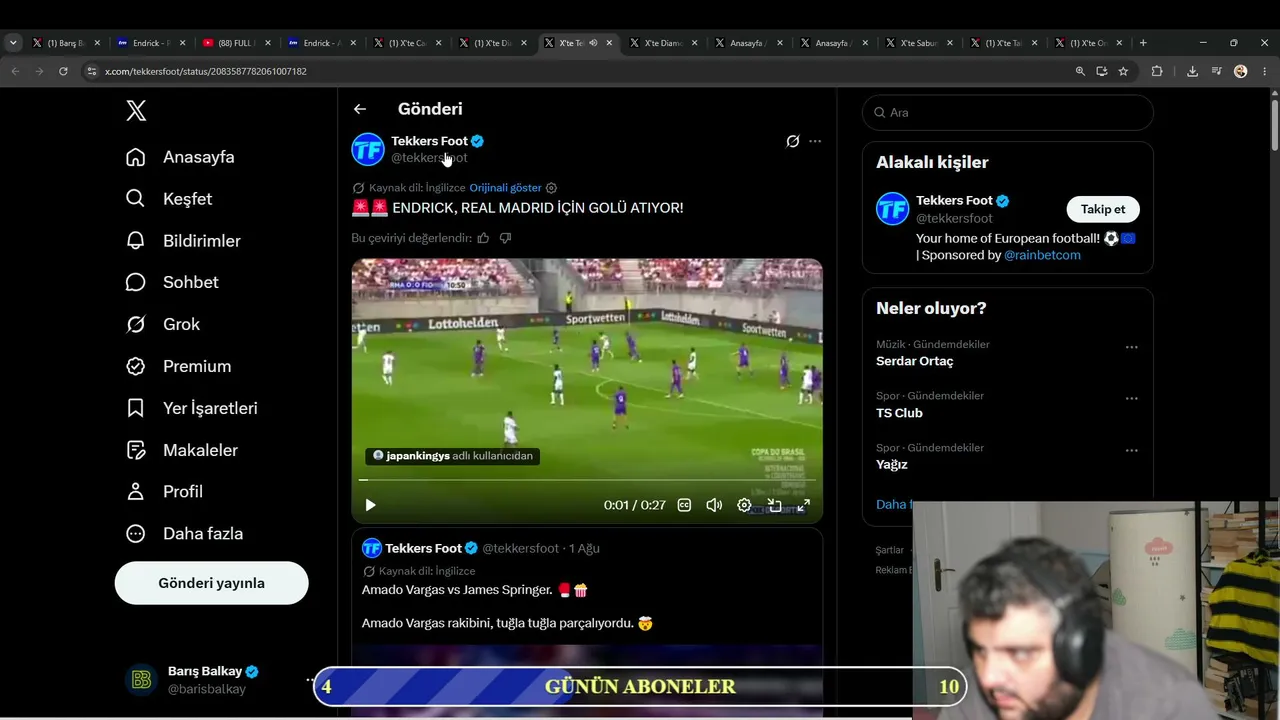Open the zoom magnifier in address bar
Screen dimensions: 1280x720
pyautogui.click(x=1080, y=72)
